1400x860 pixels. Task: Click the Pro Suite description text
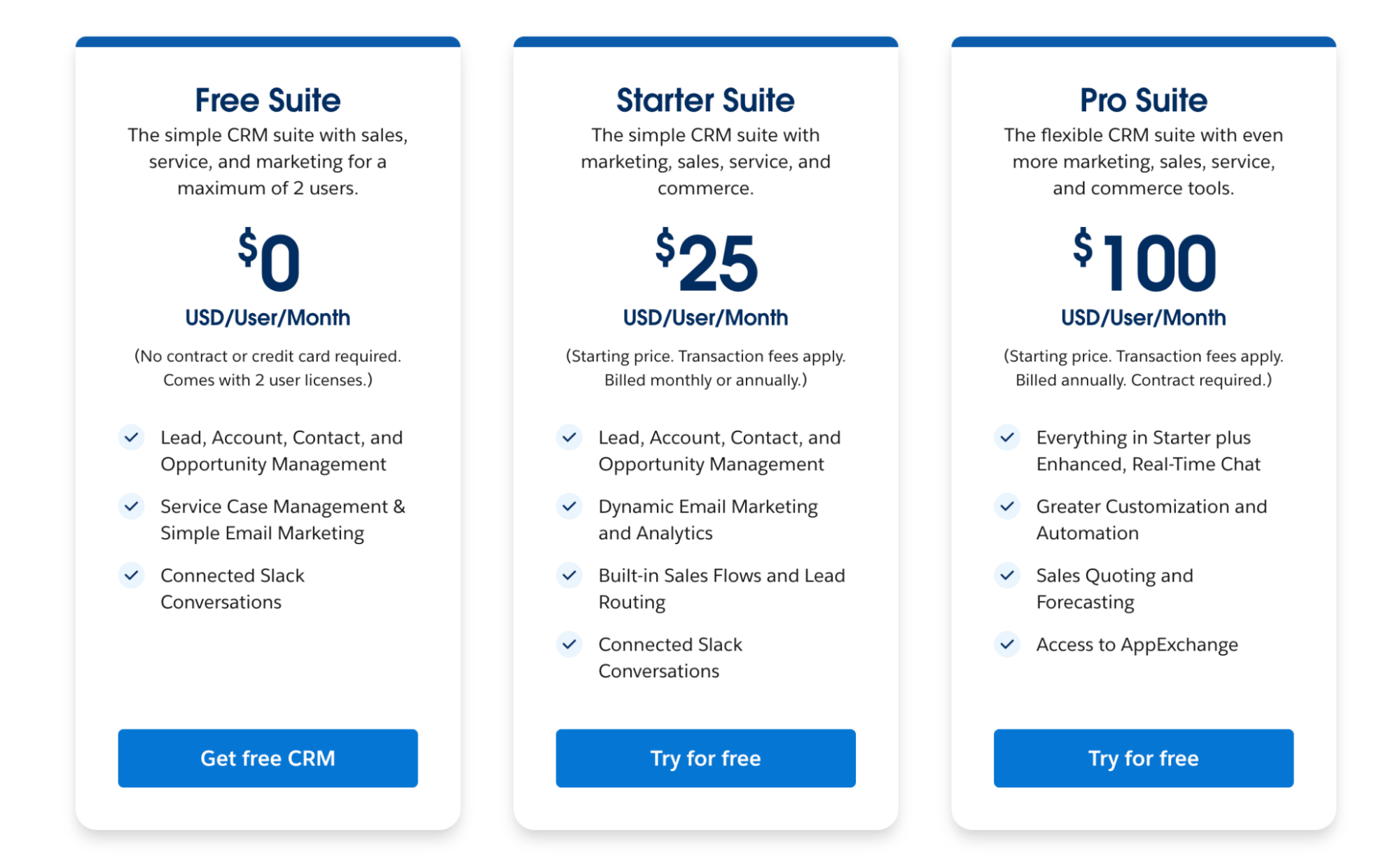(x=1143, y=161)
